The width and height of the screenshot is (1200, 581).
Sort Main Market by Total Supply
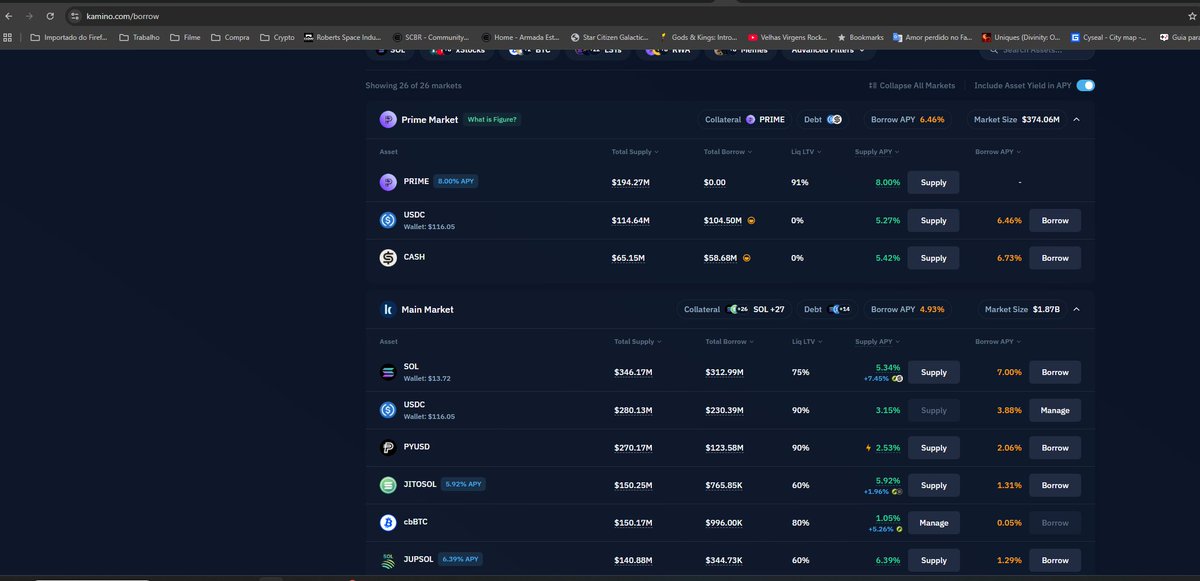pyautogui.click(x=637, y=342)
